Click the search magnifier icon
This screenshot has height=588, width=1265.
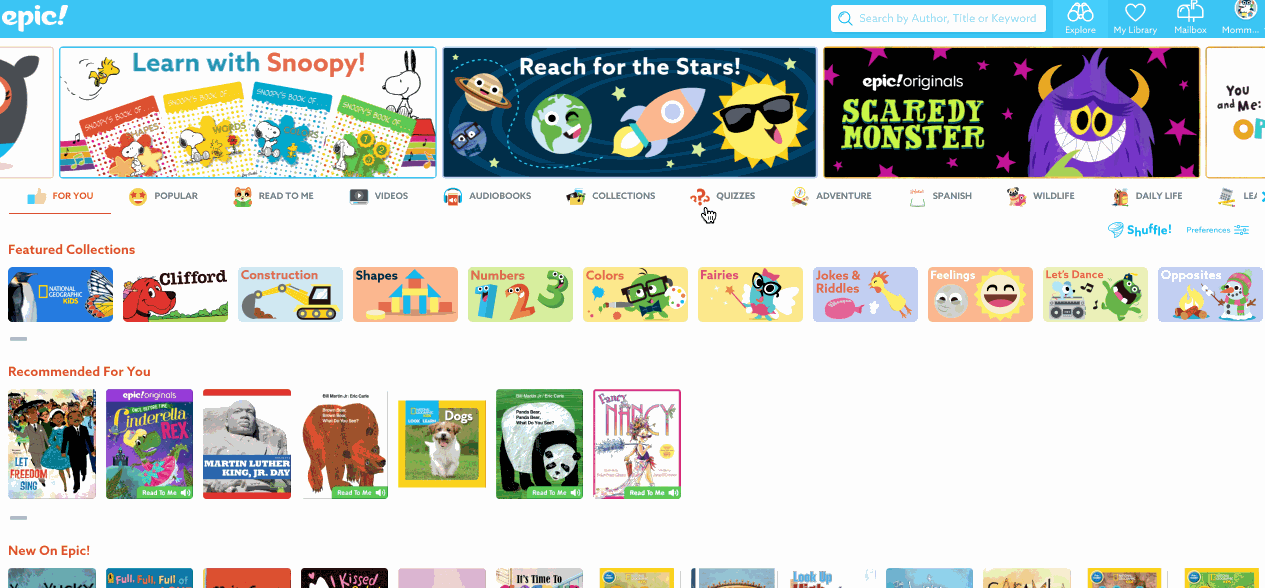[845, 18]
